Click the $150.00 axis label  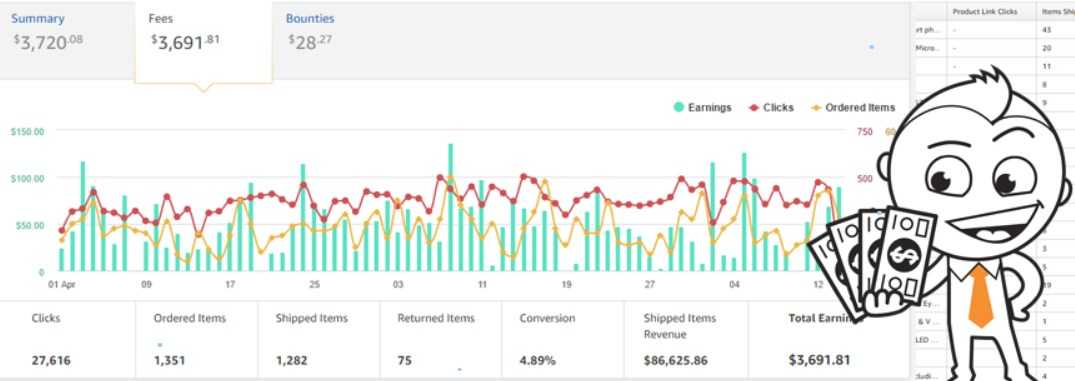point(27,131)
